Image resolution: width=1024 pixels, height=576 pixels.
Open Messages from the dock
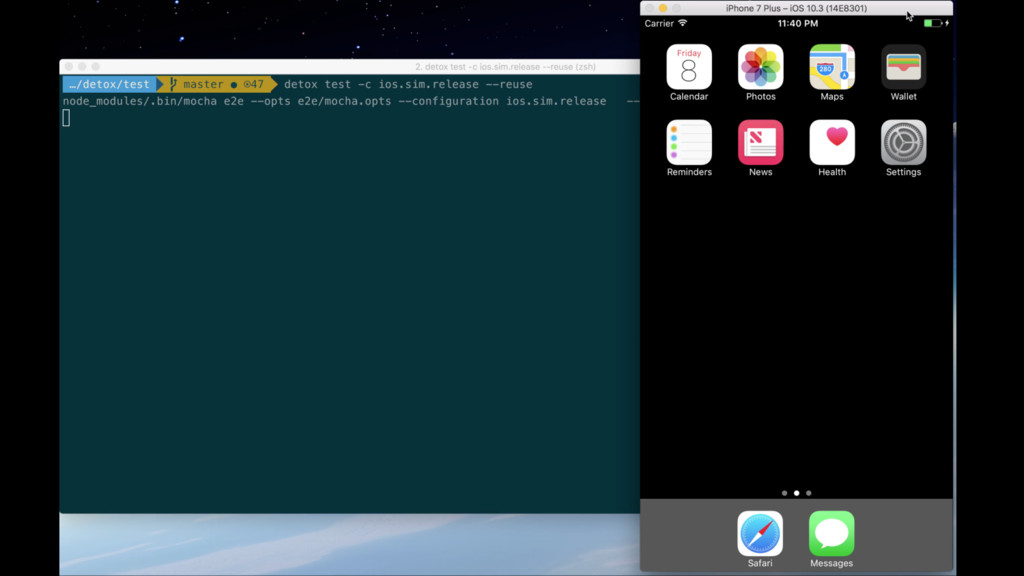pyautogui.click(x=831, y=533)
